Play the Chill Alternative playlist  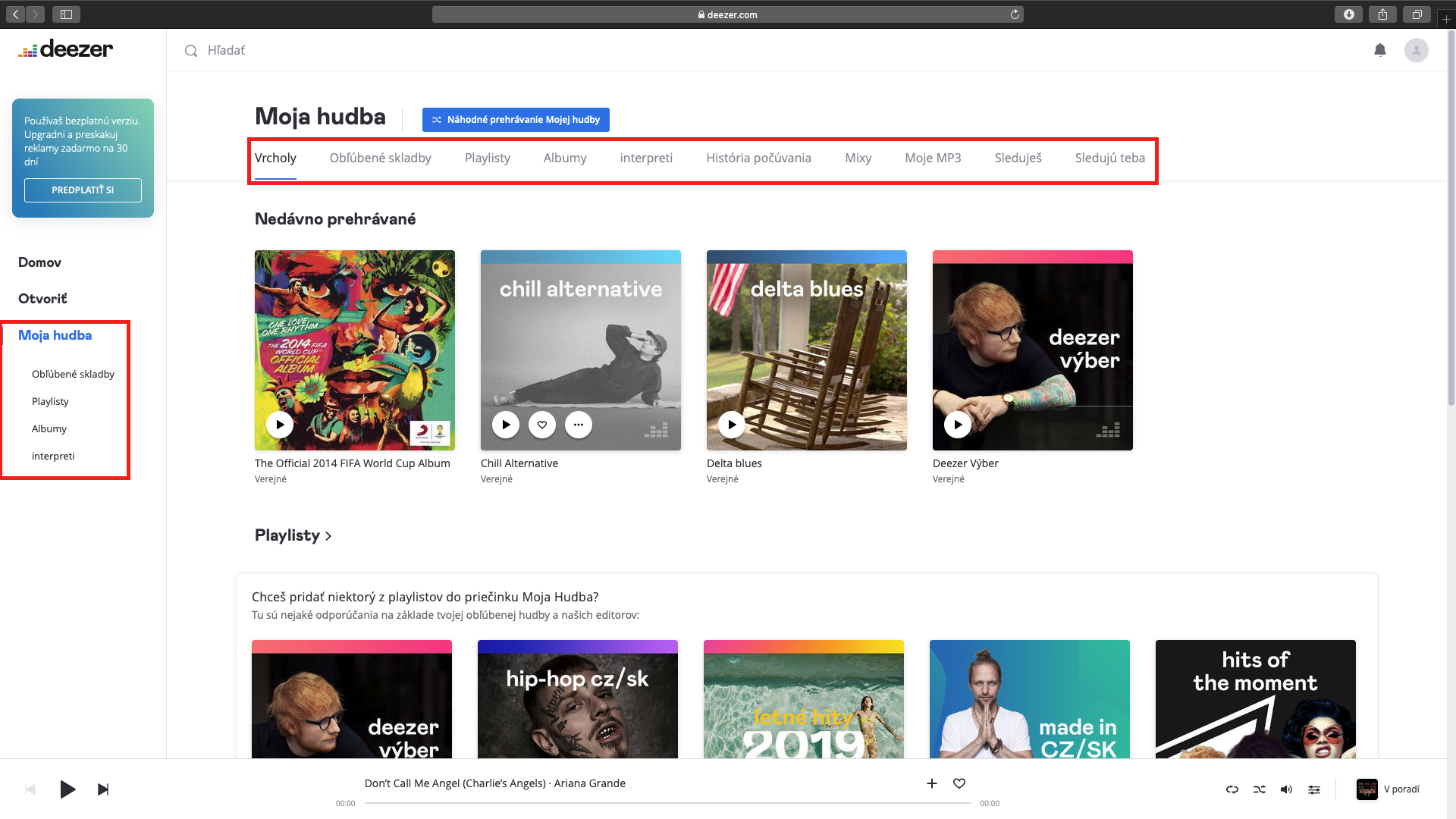[505, 425]
